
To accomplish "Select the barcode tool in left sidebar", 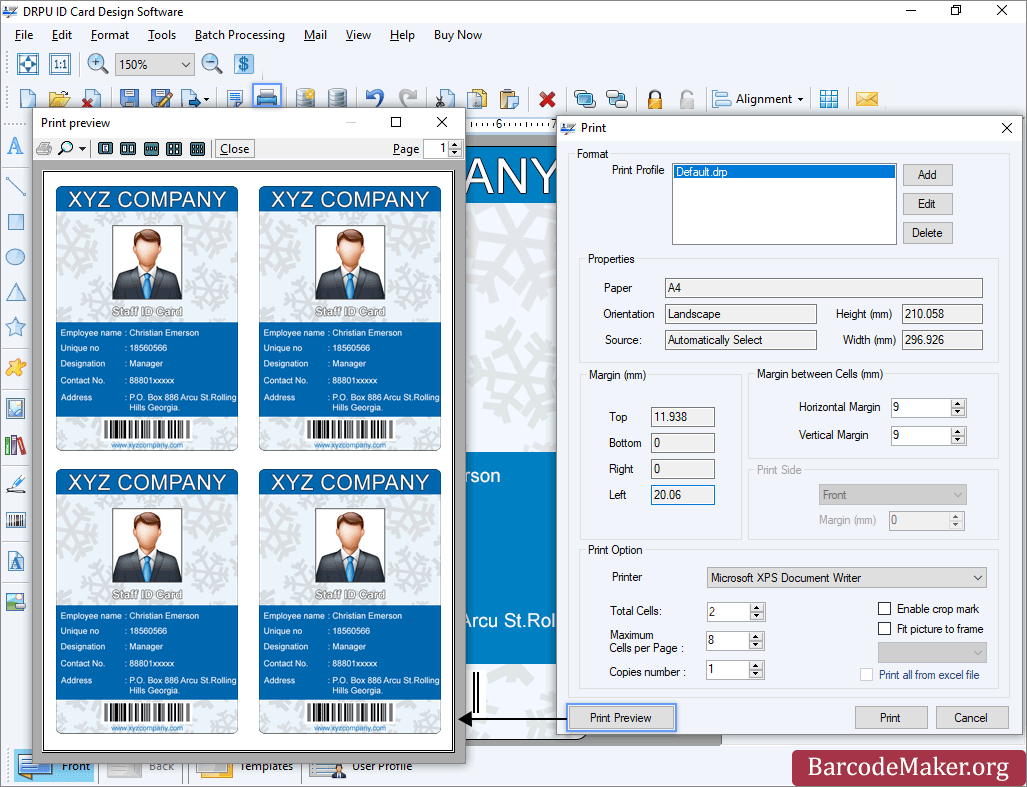I will 16,521.
